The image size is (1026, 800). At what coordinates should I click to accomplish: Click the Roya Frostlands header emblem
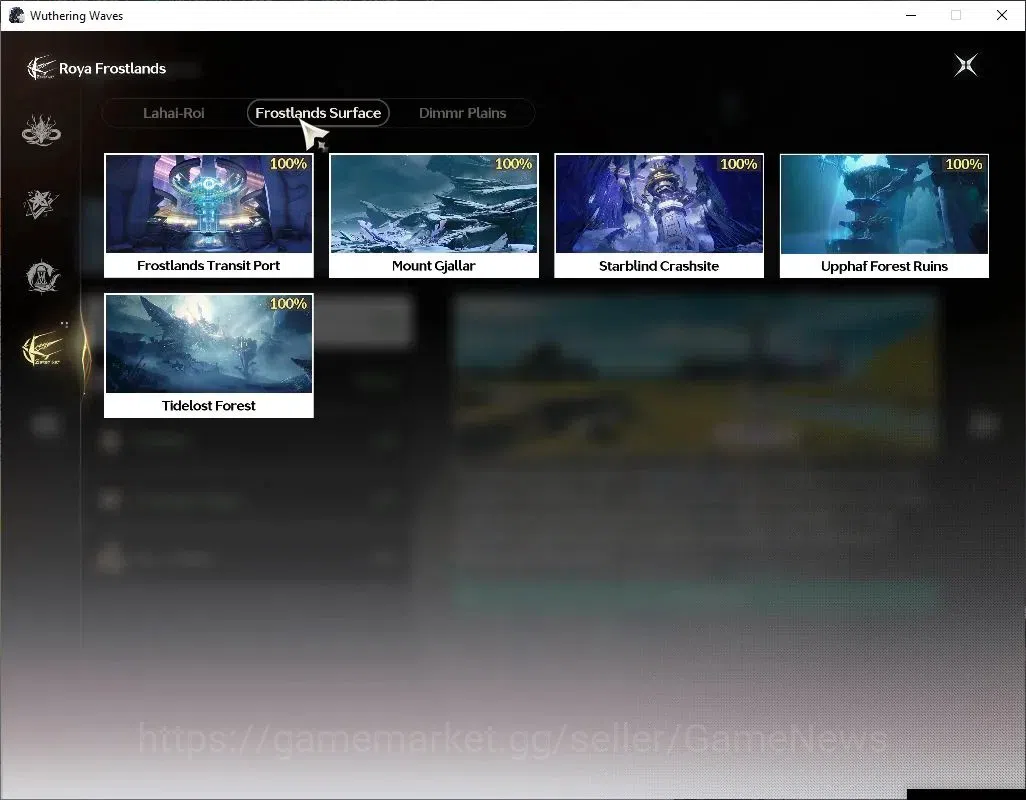40,68
